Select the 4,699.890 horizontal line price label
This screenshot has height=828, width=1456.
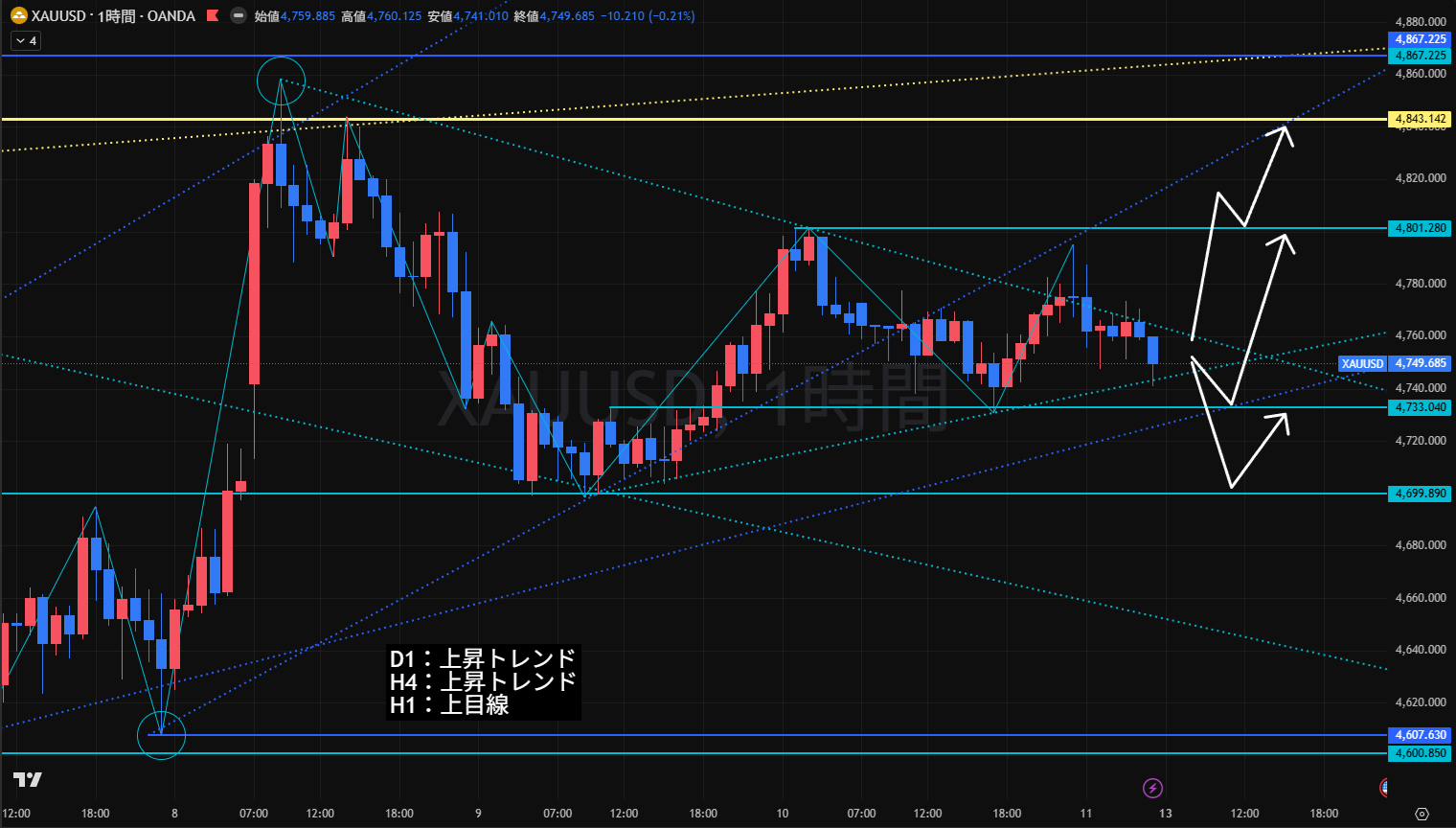click(x=1420, y=494)
